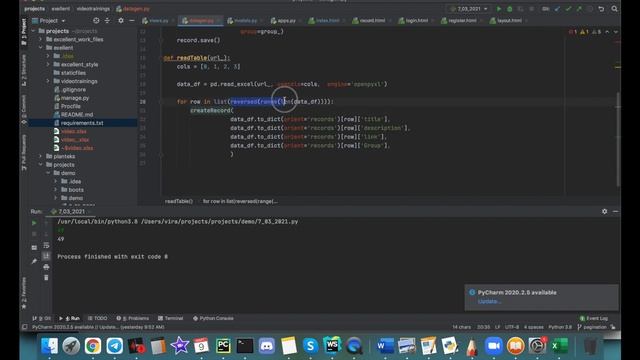Click the pin tab icon in Run panel
640x360 pixels.
point(34,261)
